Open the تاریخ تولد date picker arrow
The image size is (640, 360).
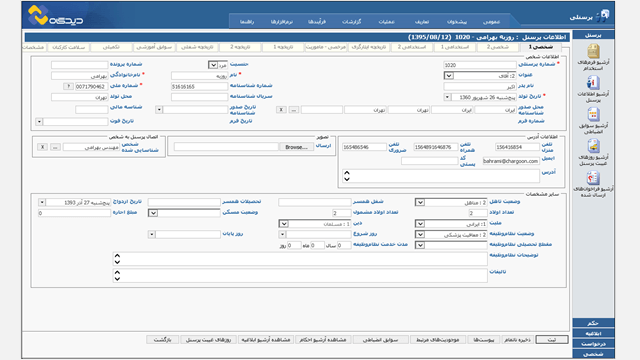click(x=447, y=97)
